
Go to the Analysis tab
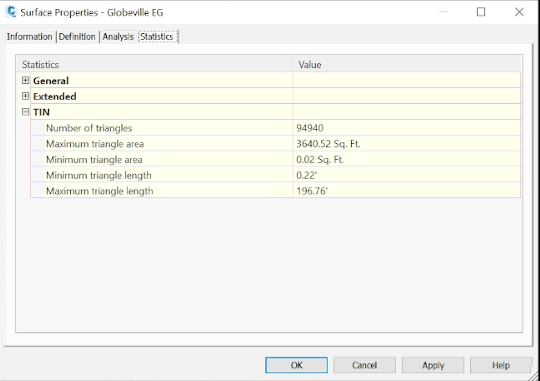coord(118,37)
